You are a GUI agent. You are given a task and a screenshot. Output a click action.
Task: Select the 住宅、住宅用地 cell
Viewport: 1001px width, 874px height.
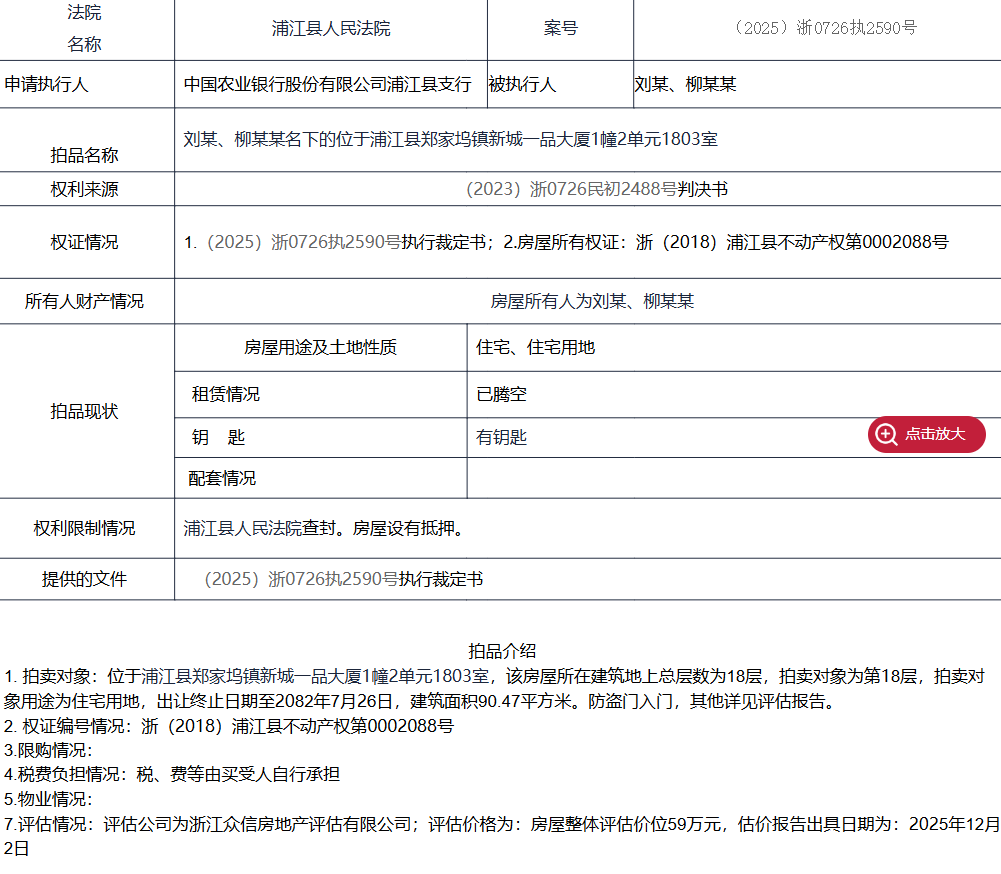coord(536,347)
